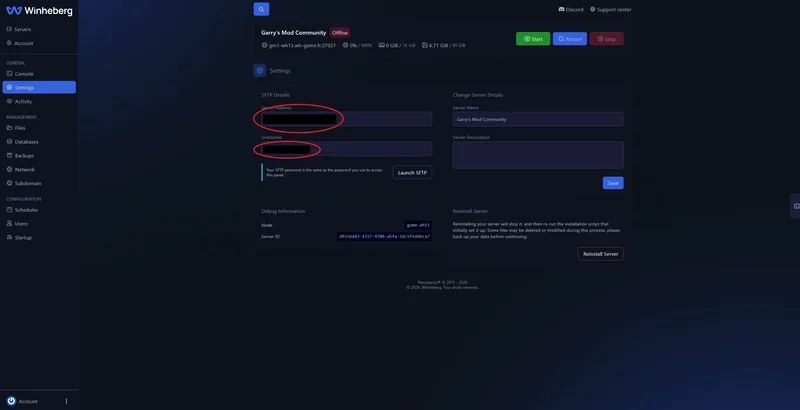
Task: Click the Garry's Mod Community title
Action: click(293, 33)
